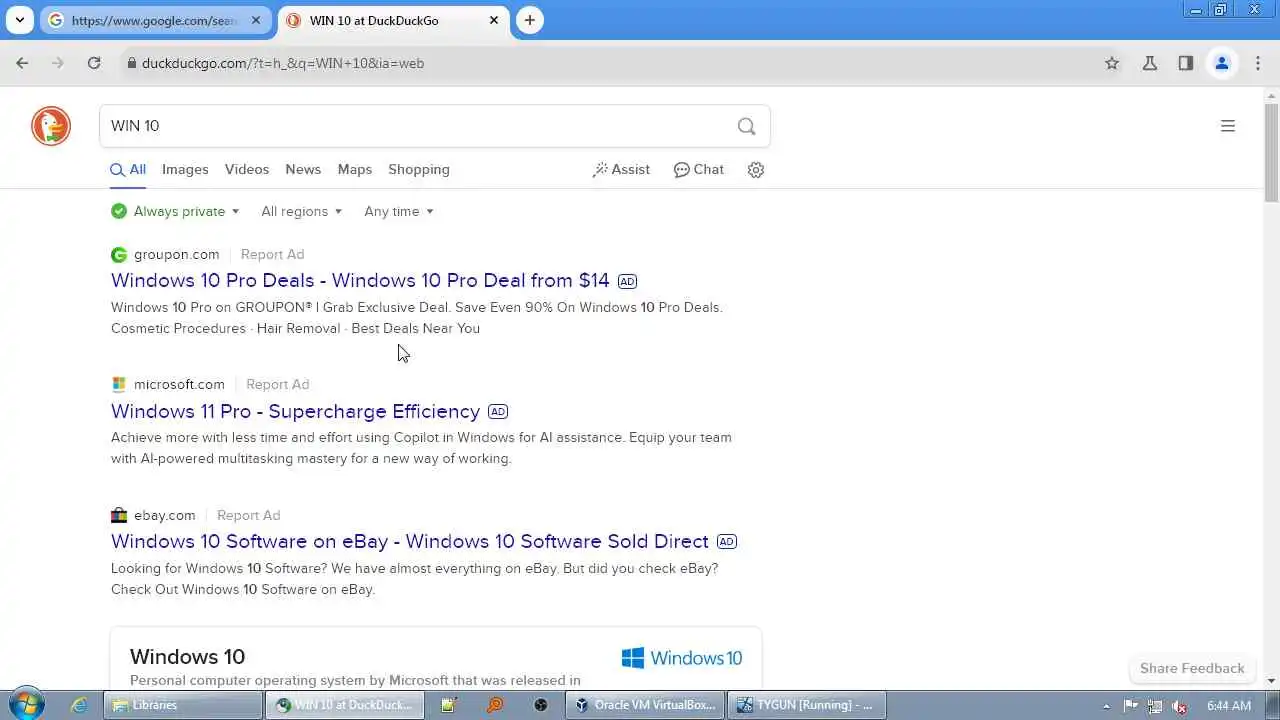Click the network tray icon

[x=1155, y=706]
